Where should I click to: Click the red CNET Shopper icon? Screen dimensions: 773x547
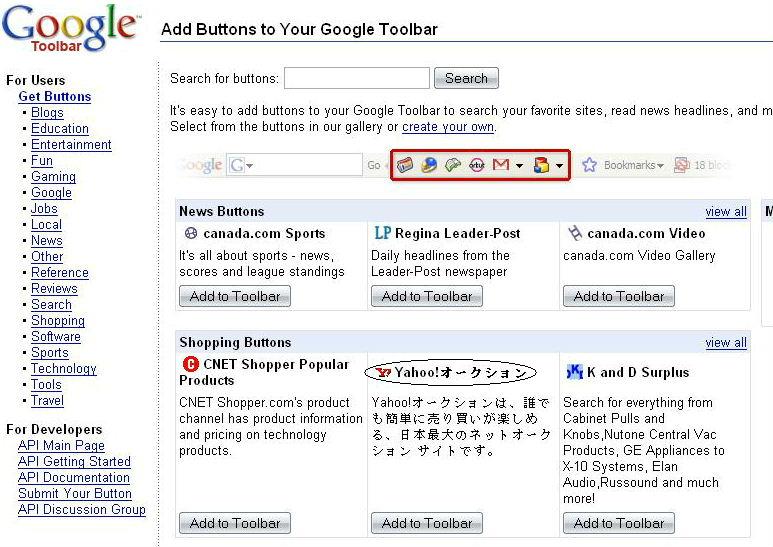pyautogui.click(x=190, y=364)
